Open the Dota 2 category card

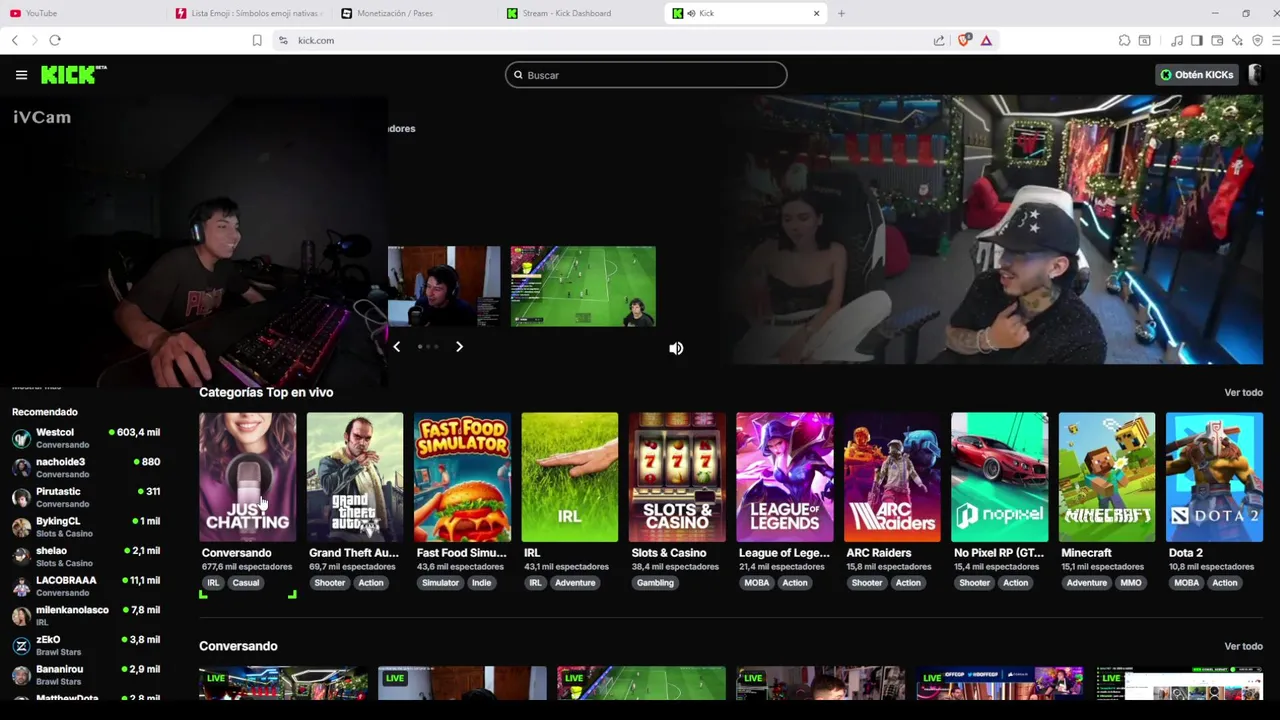(1214, 477)
